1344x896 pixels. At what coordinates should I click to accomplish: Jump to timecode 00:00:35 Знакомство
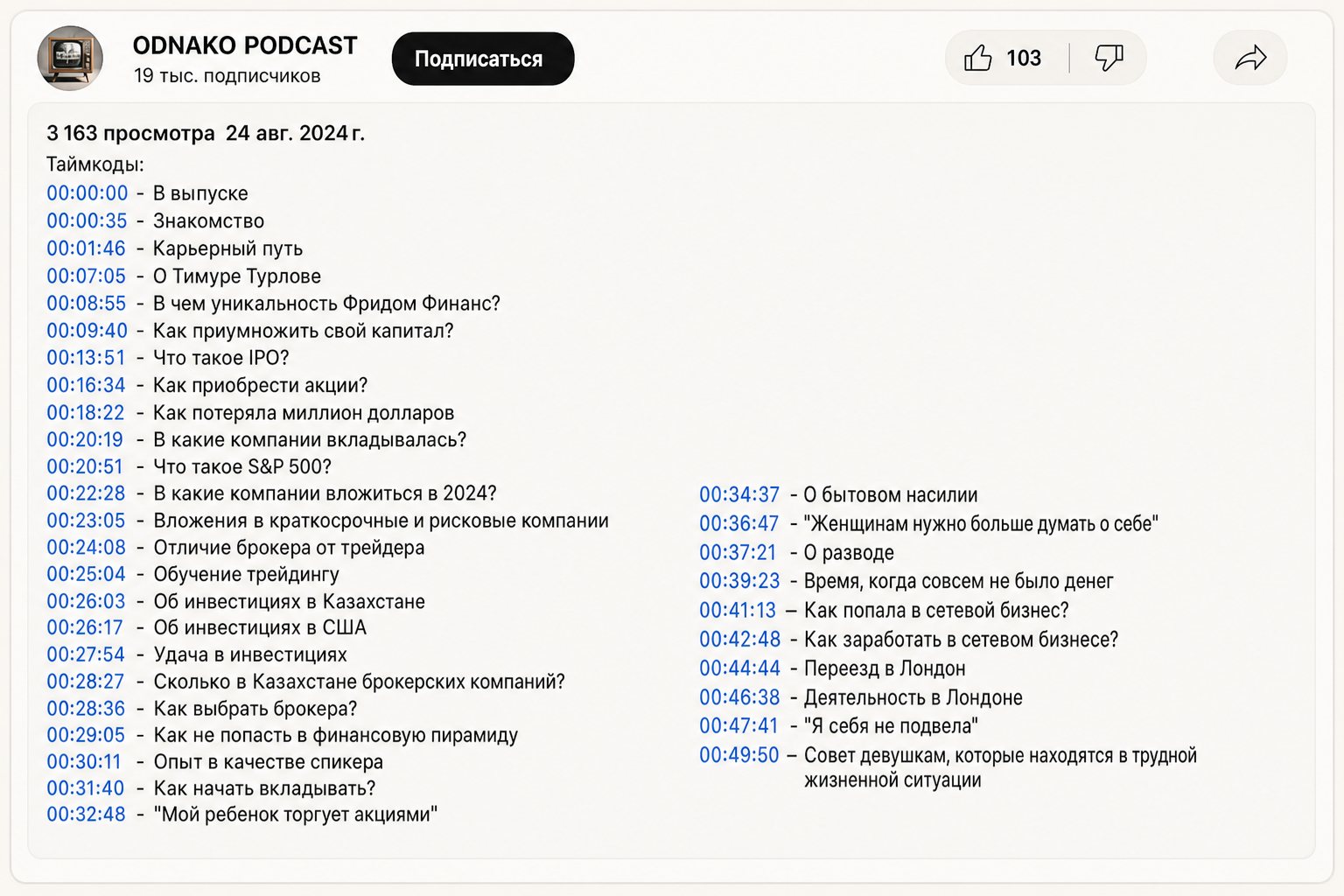click(87, 221)
